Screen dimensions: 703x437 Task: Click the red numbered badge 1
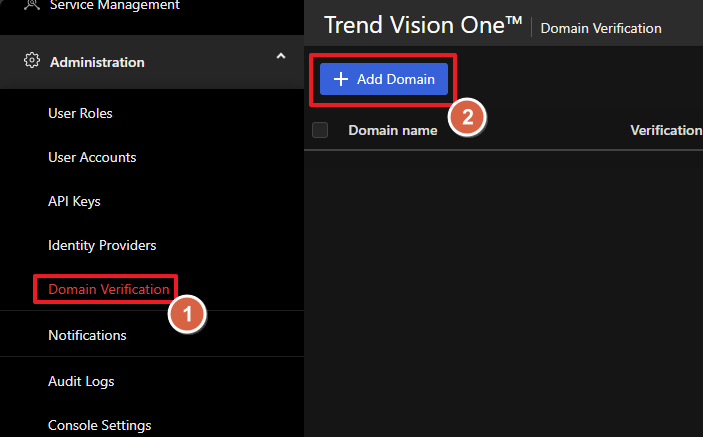pyautogui.click(x=186, y=314)
